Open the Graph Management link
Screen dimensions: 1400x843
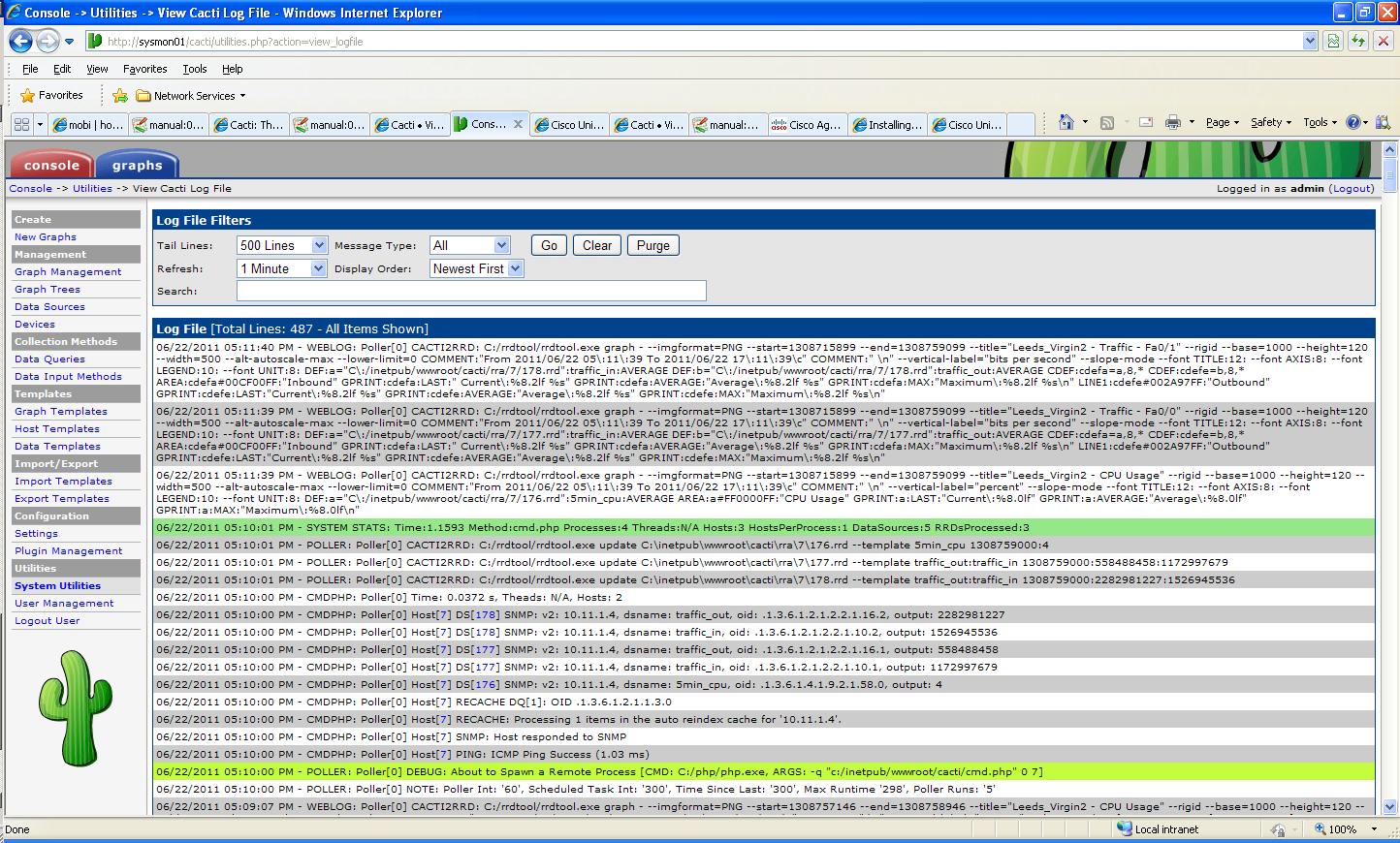click(x=68, y=272)
